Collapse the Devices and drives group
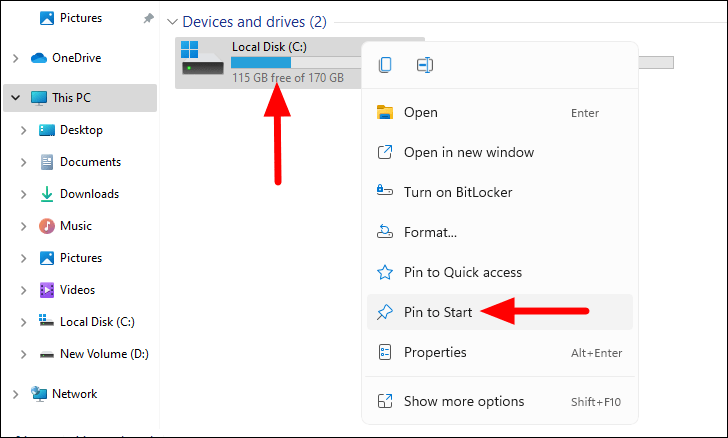 [172, 22]
